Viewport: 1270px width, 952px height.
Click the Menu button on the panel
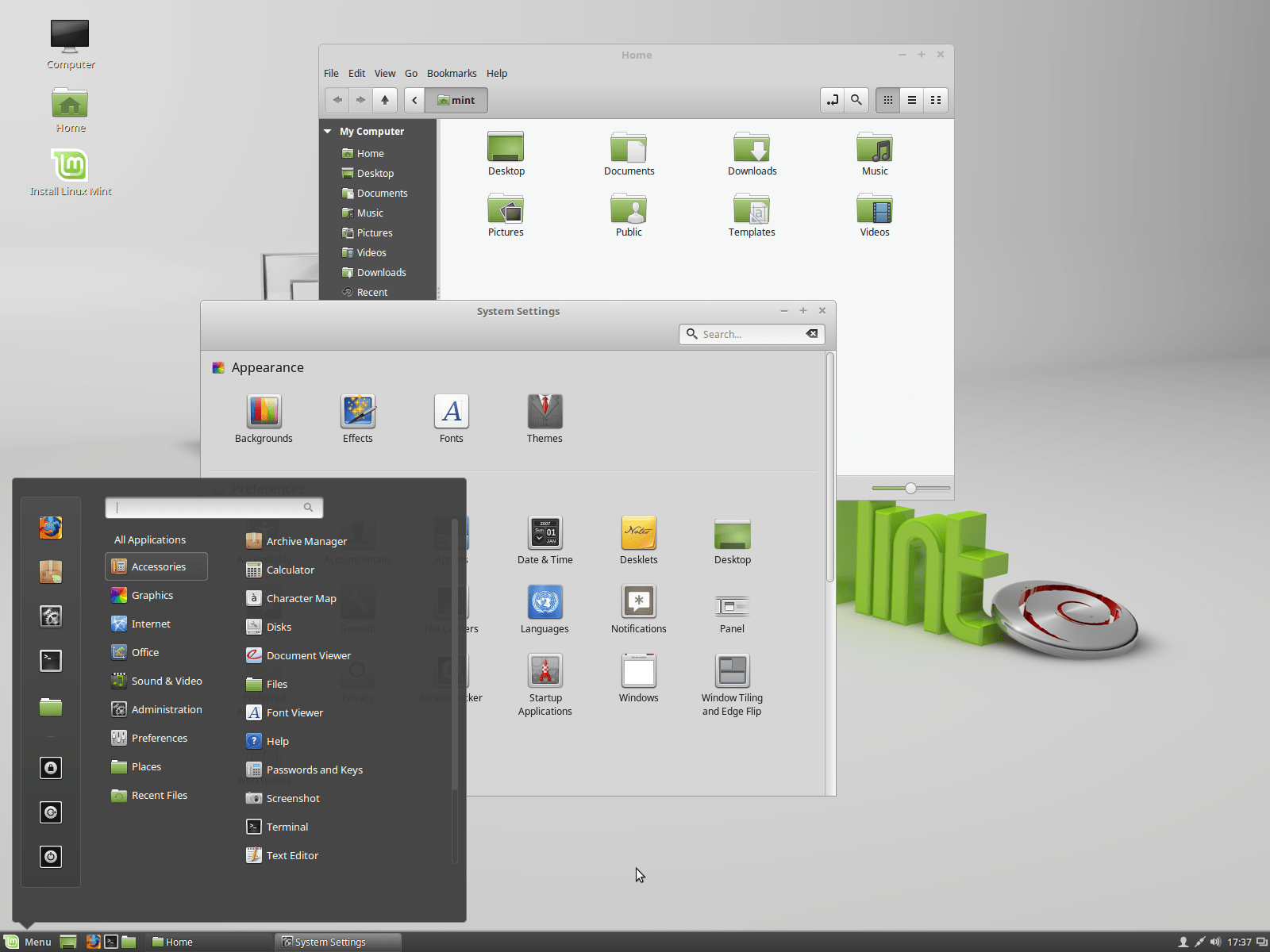pyautogui.click(x=28, y=942)
